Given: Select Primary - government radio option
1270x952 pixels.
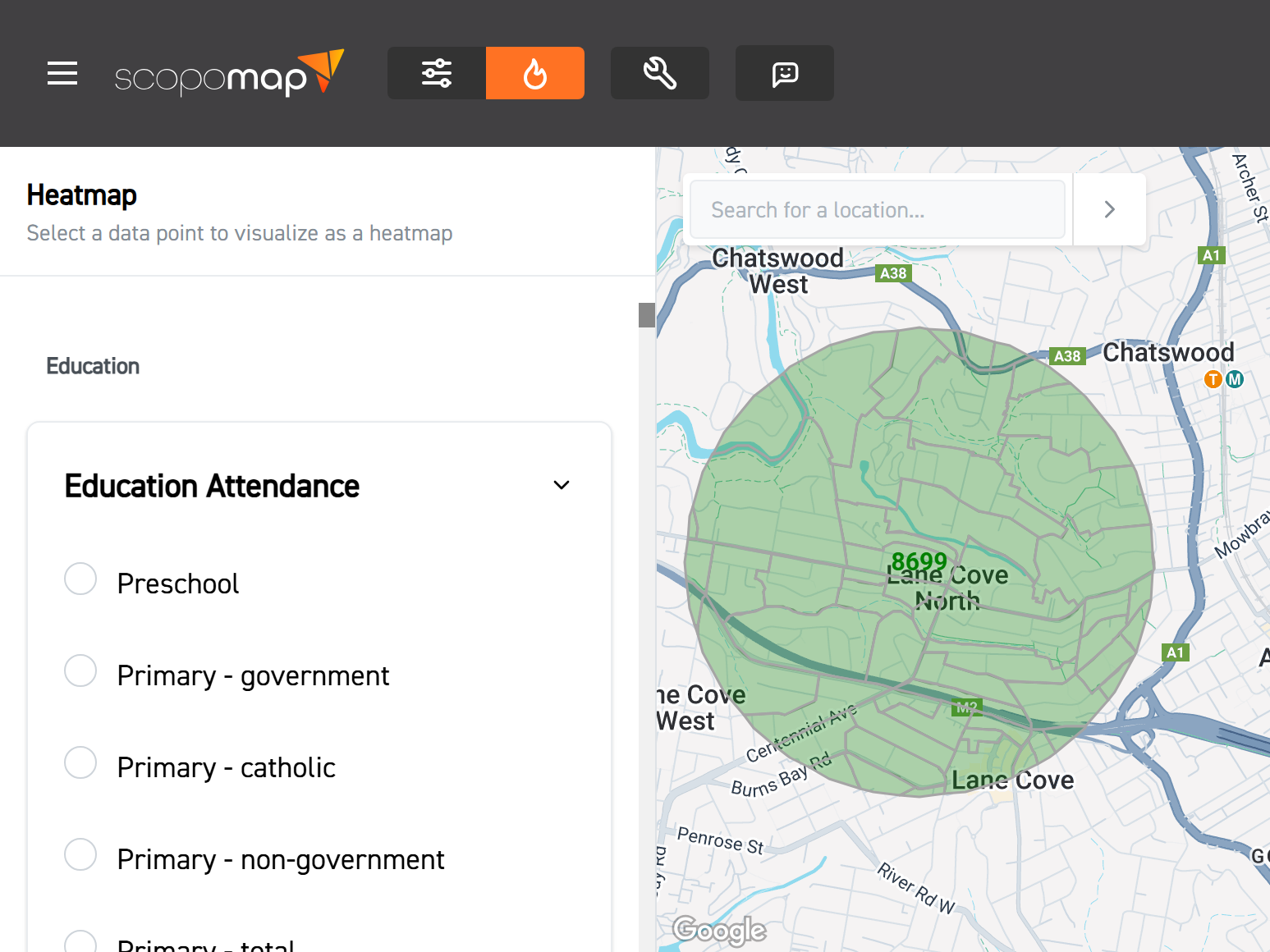Looking at the screenshot, I should [x=80, y=671].
